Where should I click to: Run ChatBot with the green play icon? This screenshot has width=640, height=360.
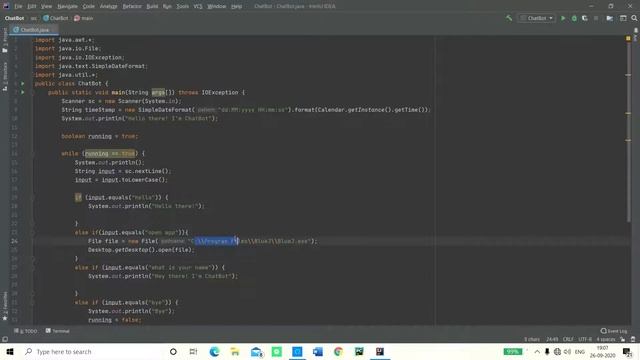(563, 18)
